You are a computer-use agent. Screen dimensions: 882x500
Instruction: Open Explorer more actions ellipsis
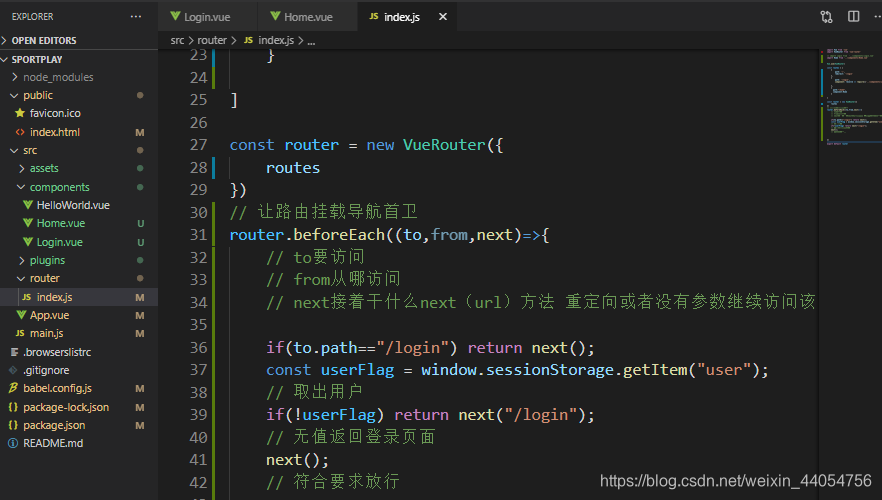(136, 17)
